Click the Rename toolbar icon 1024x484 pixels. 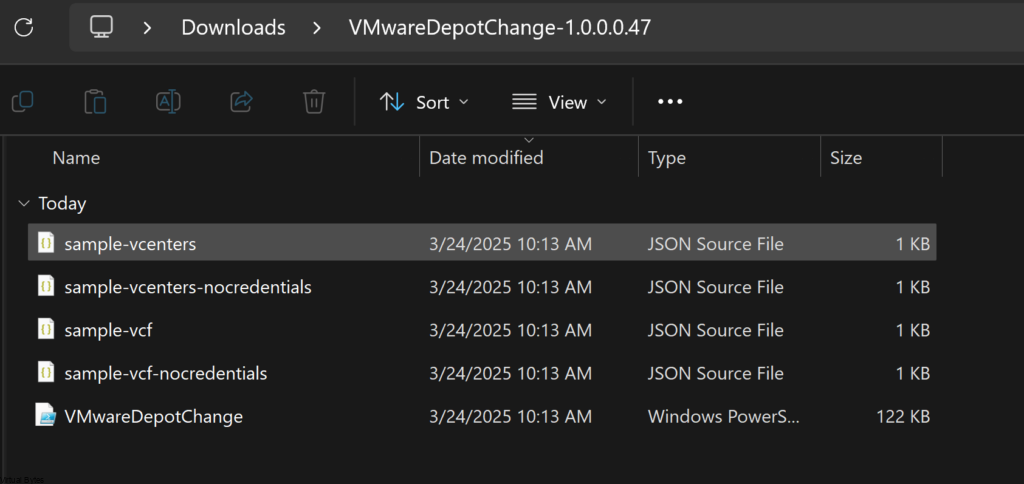[168, 102]
